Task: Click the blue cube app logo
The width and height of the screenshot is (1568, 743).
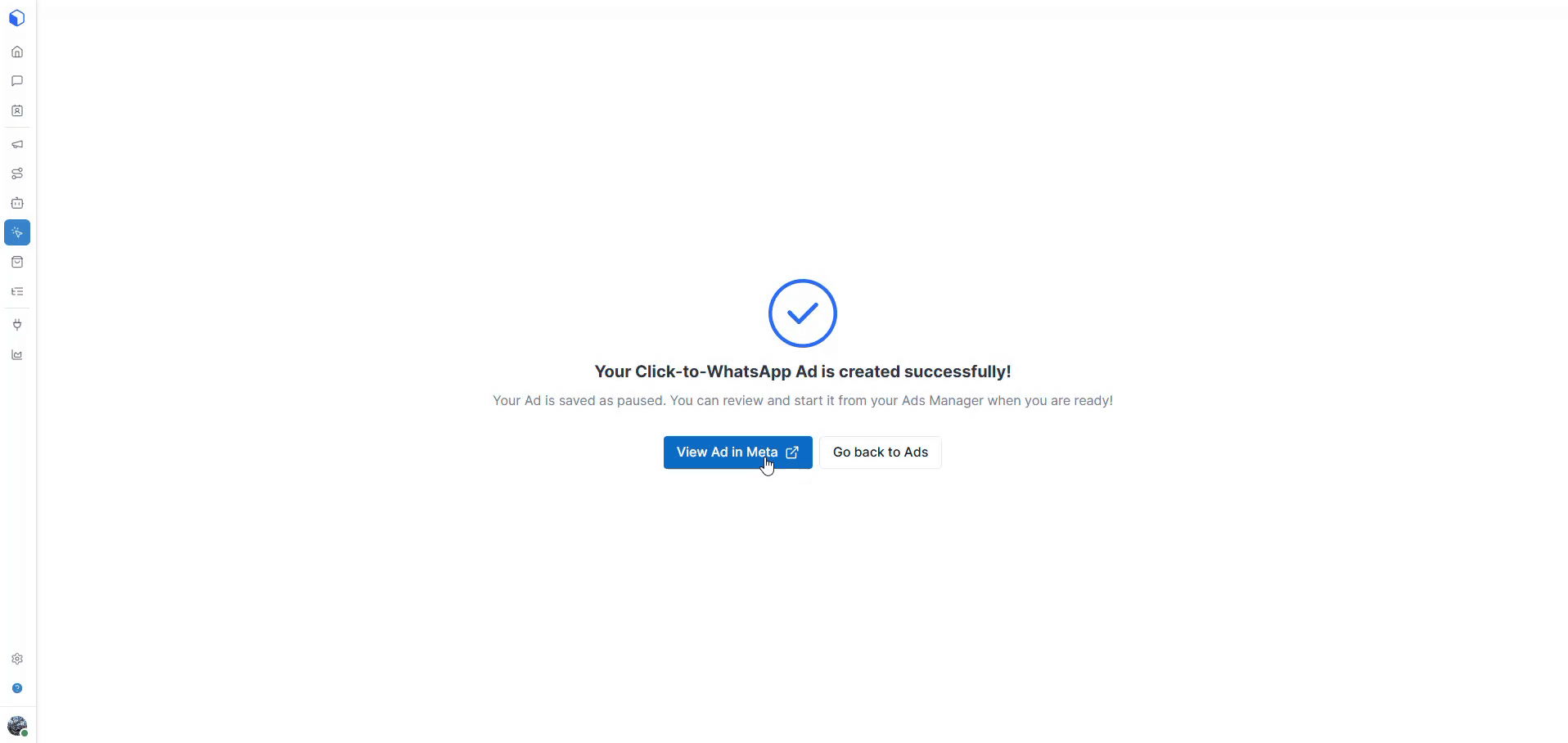Action: pyautogui.click(x=17, y=18)
